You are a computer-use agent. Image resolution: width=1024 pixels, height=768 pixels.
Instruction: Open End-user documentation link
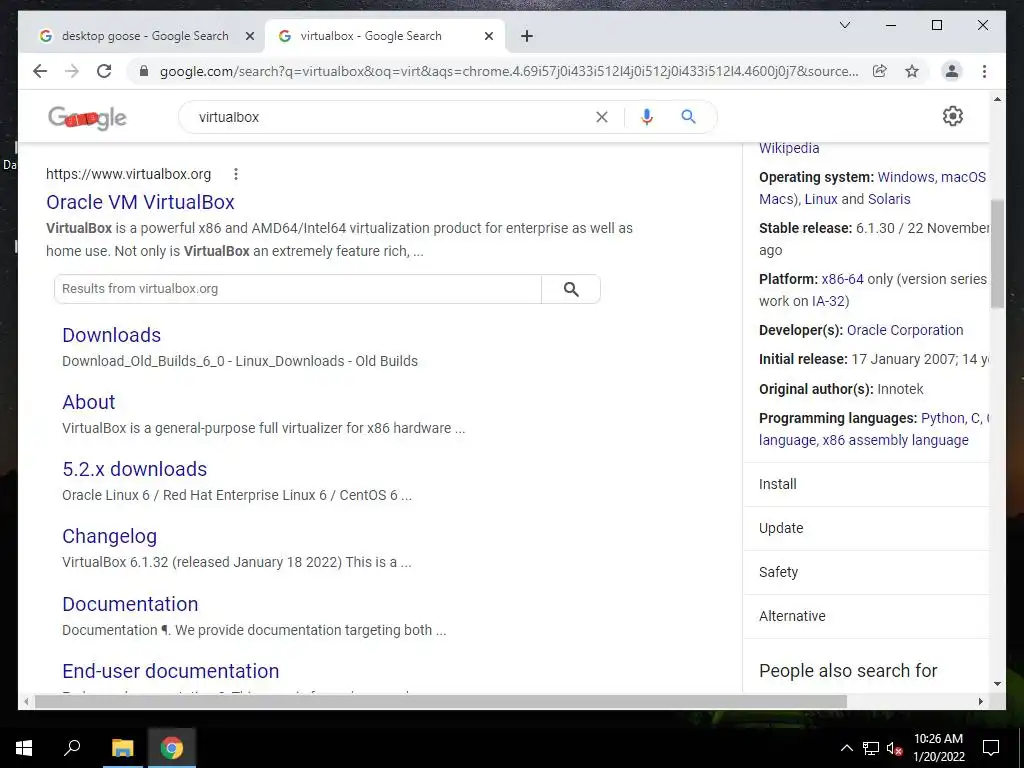click(170, 671)
